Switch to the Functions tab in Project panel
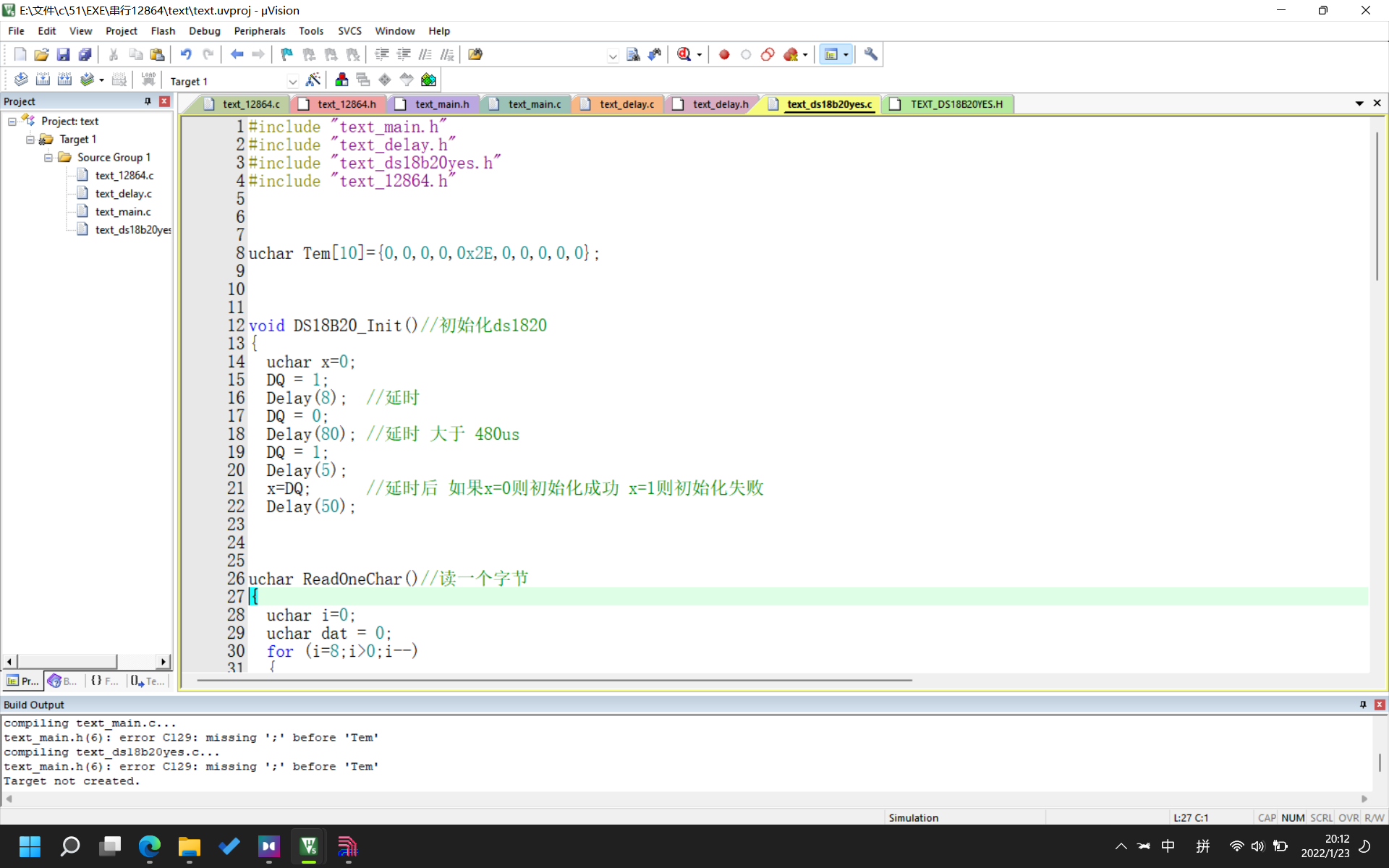 [105, 681]
